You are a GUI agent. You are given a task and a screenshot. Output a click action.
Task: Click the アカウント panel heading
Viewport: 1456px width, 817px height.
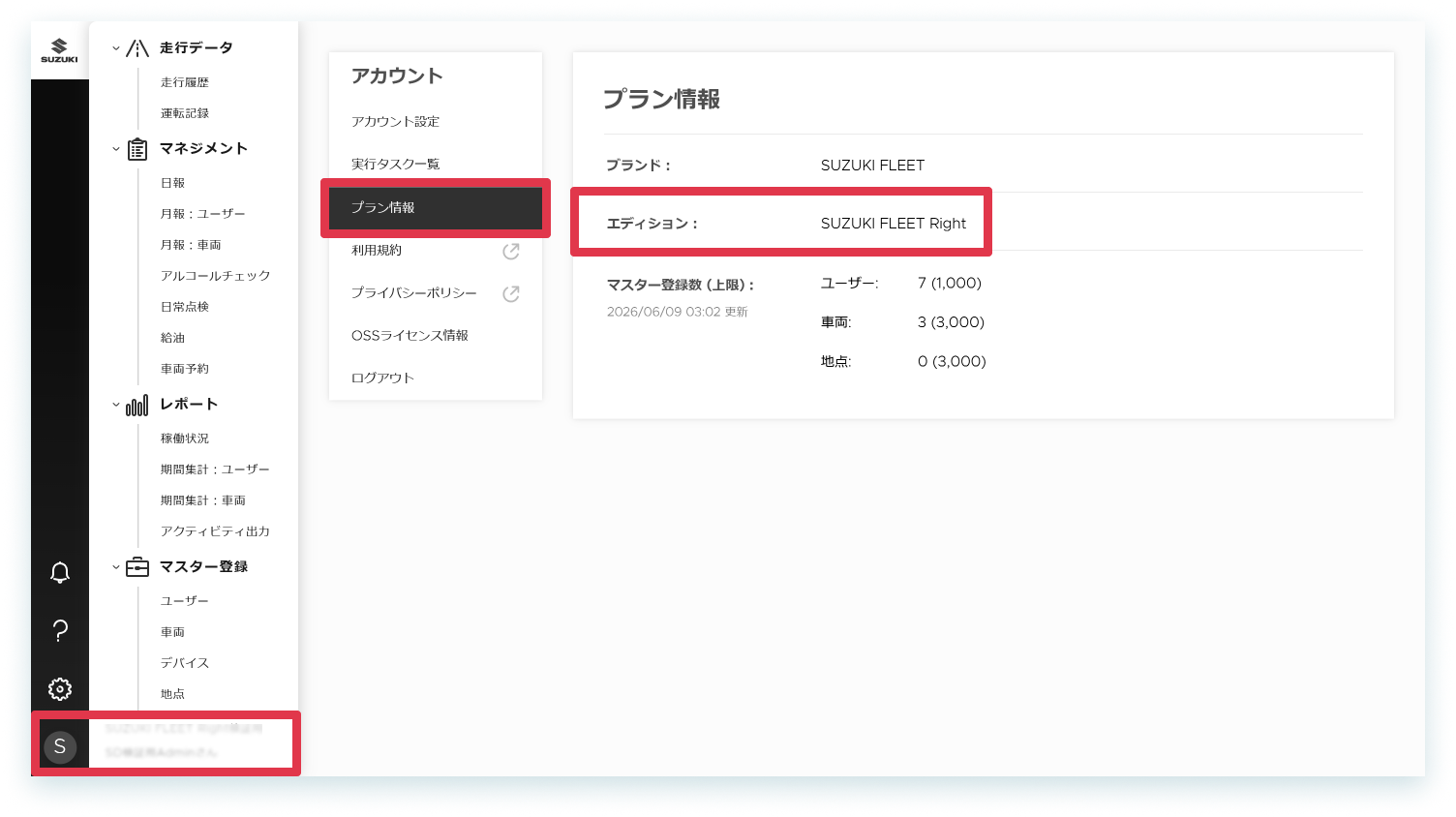click(397, 76)
